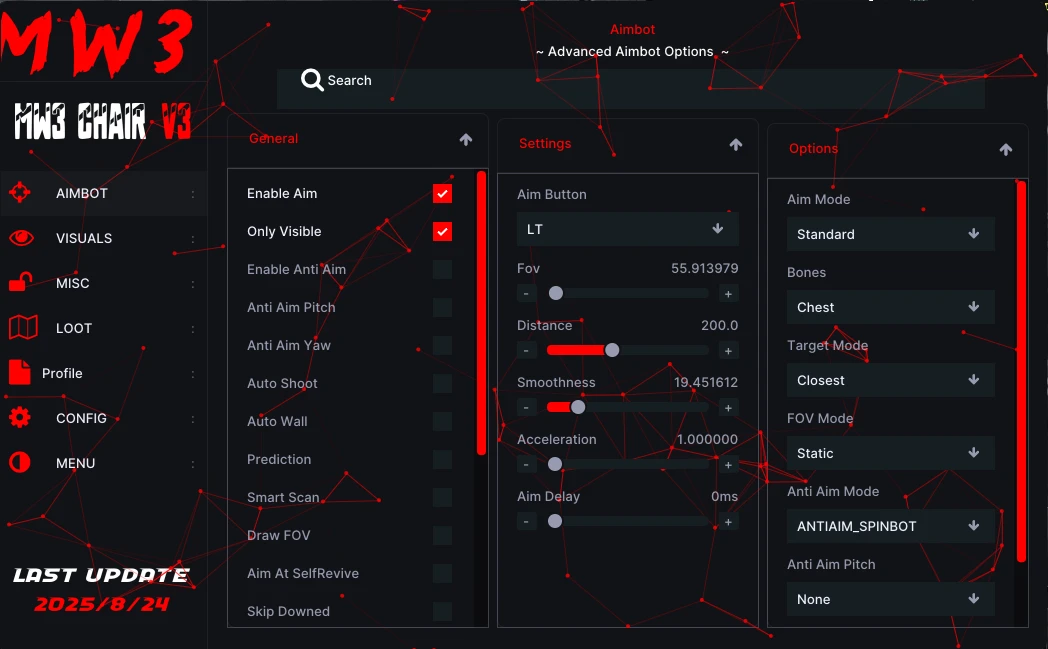Viewport: 1048px width, 649px height.
Task: Uncheck the Only Visible checkbox
Action: click(442, 231)
